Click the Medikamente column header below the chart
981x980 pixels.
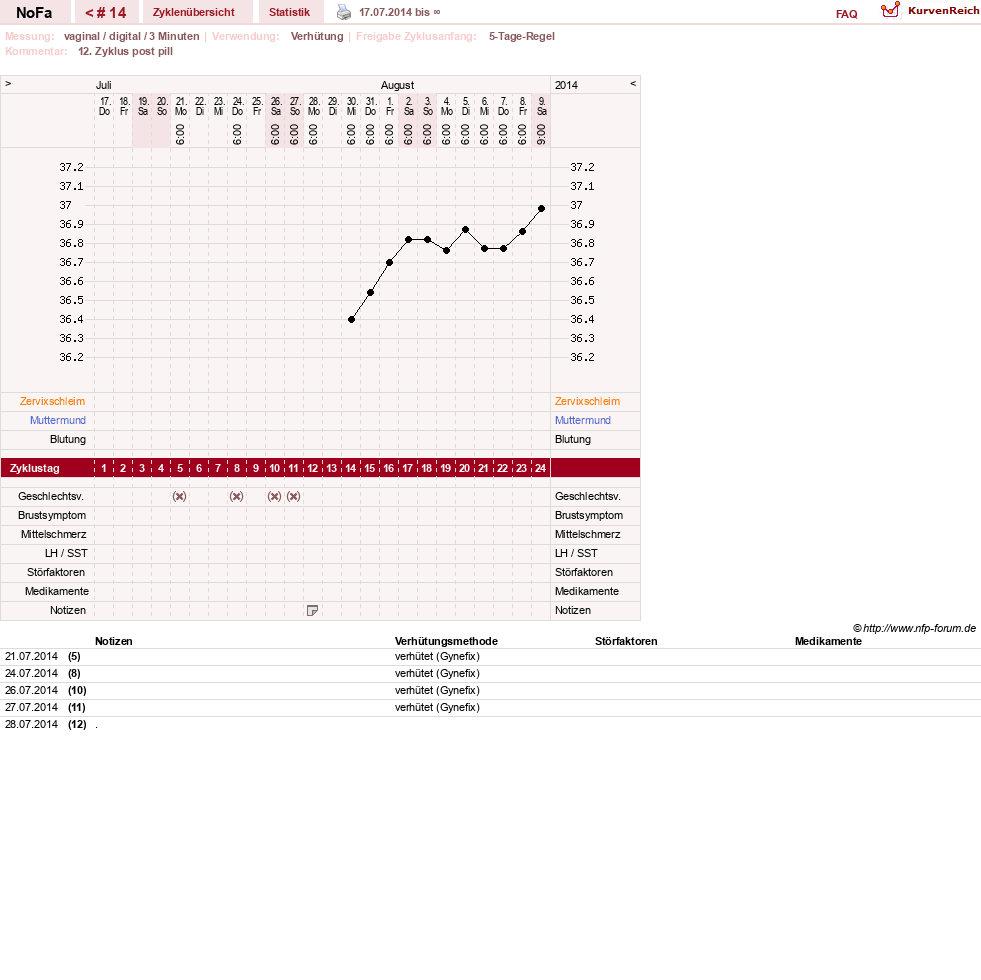(x=828, y=641)
